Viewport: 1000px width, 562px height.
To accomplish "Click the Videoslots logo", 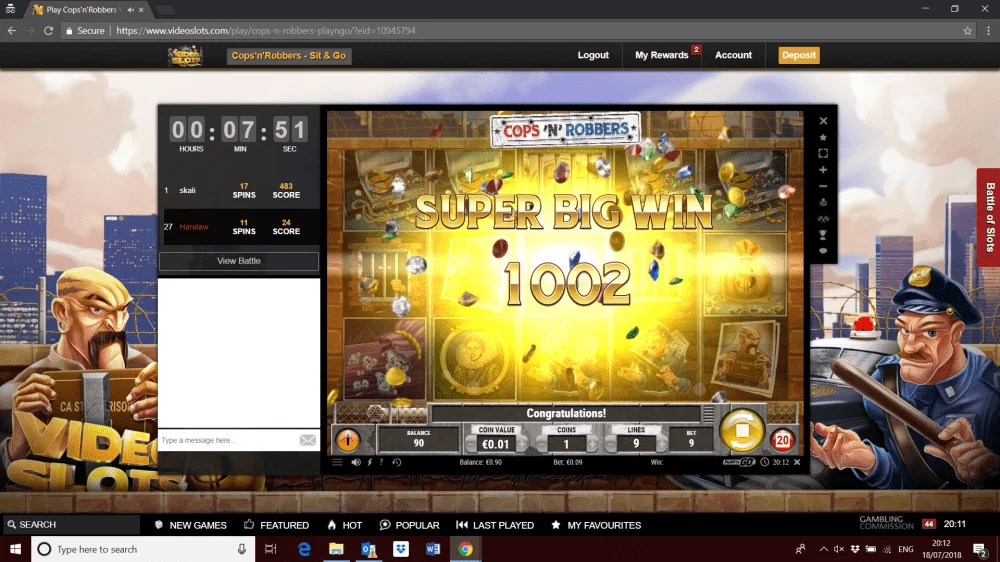I will tap(186, 56).
